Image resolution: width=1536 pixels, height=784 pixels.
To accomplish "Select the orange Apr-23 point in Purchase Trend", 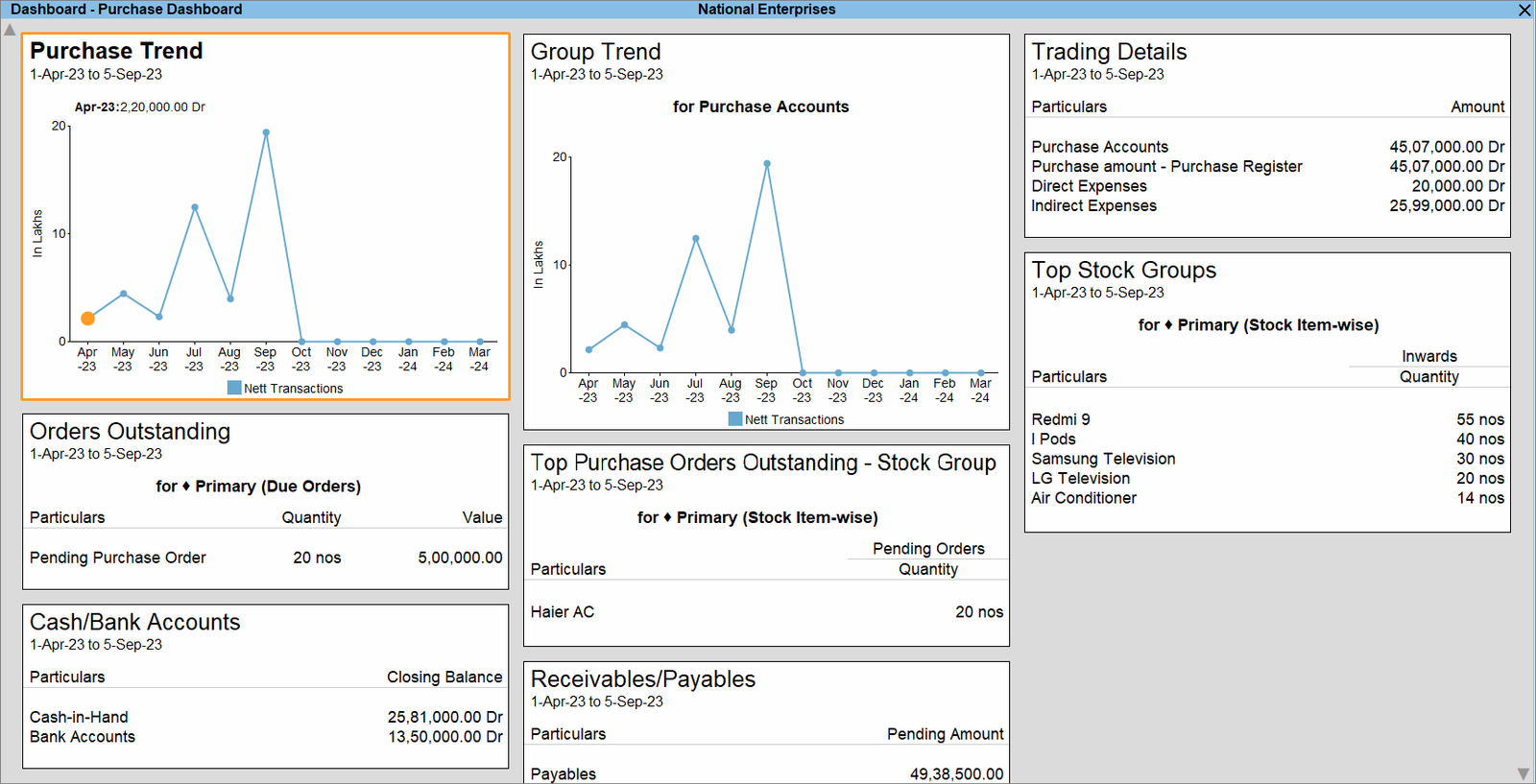I will 87,319.
